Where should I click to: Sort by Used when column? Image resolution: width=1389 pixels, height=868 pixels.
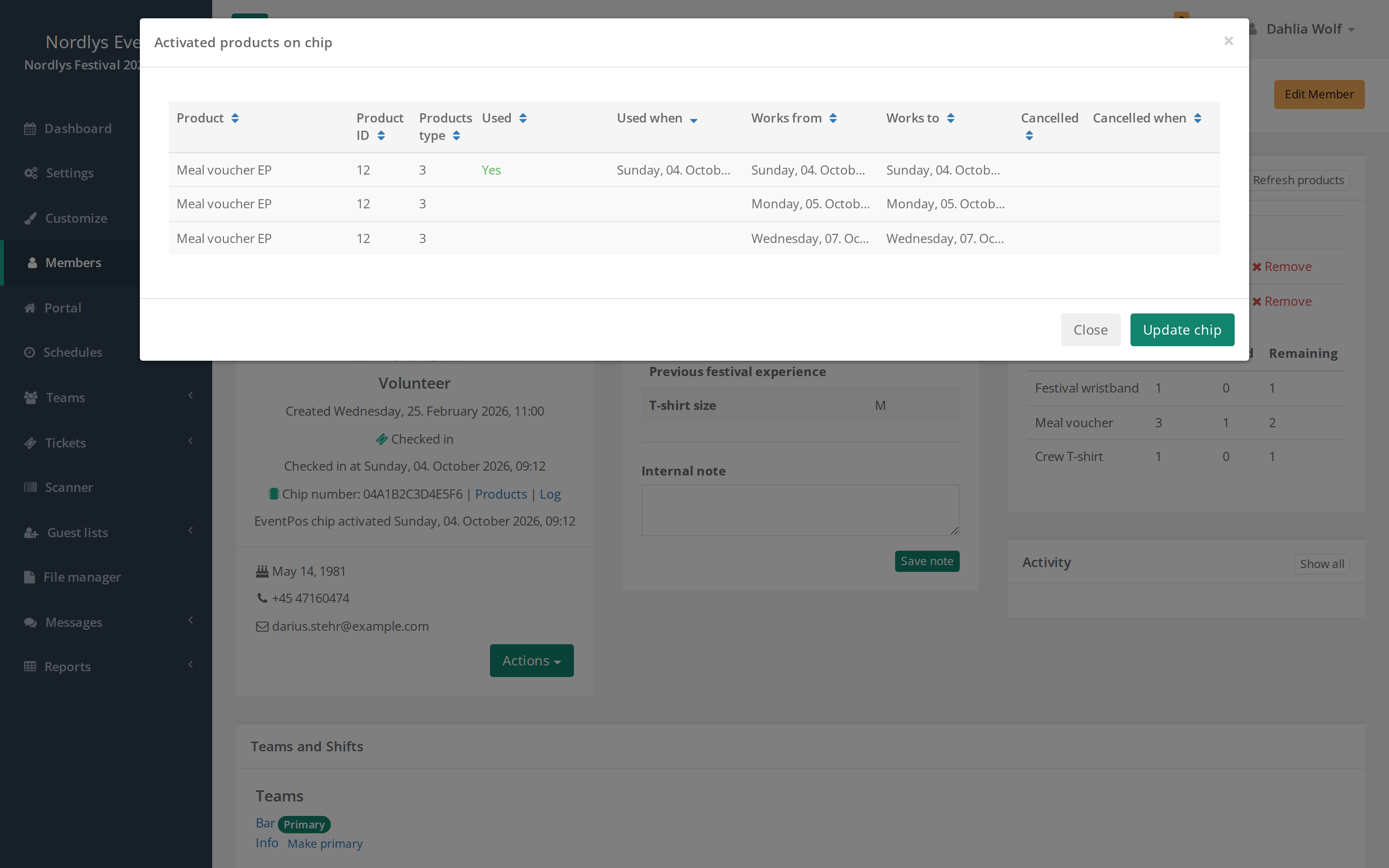tap(656, 118)
